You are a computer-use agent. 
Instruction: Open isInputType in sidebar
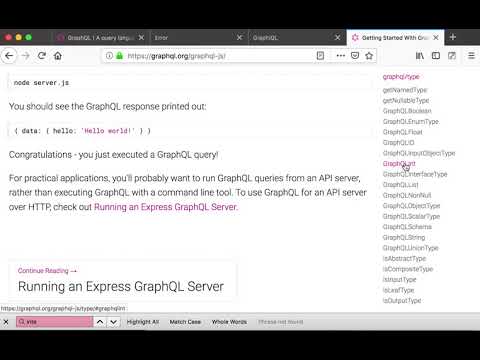[x=399, y=280]
